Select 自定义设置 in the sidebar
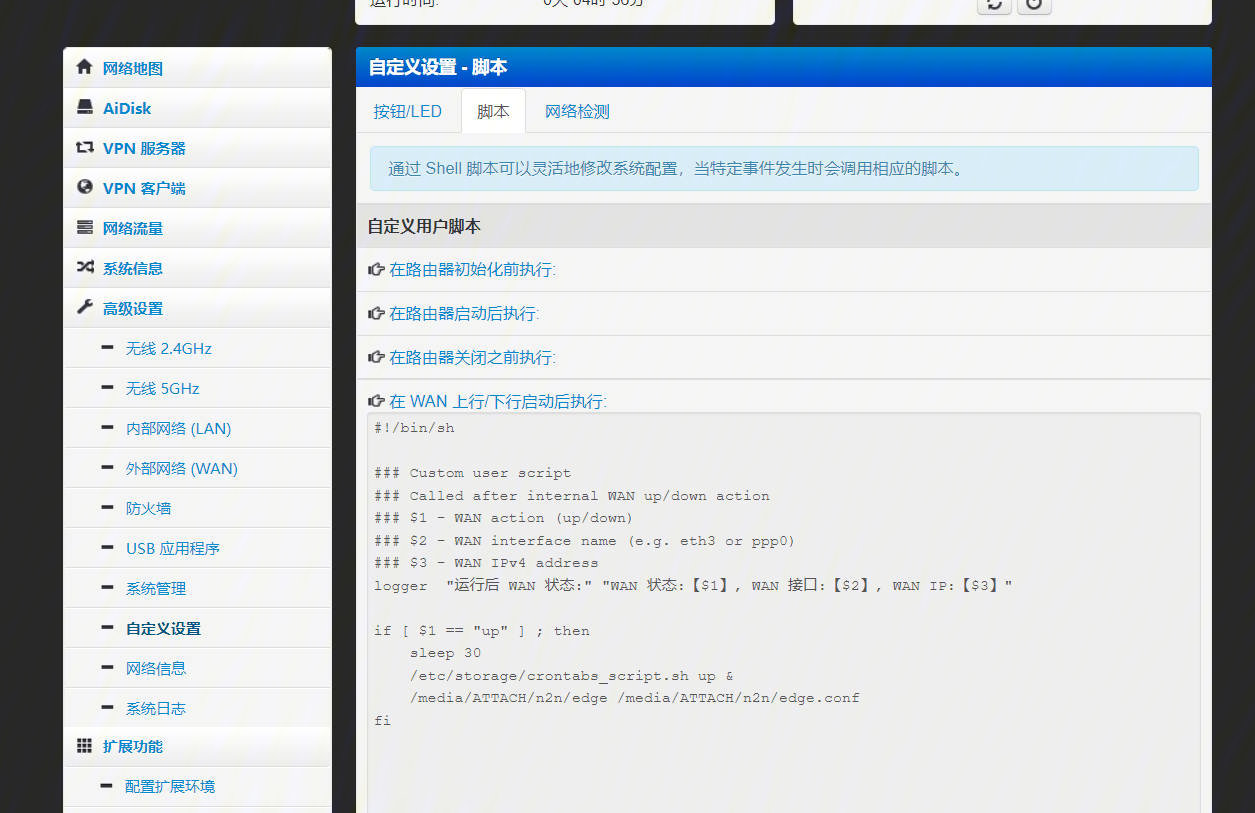The width and height of the screenshot is (1255, 813). (163, 628)
